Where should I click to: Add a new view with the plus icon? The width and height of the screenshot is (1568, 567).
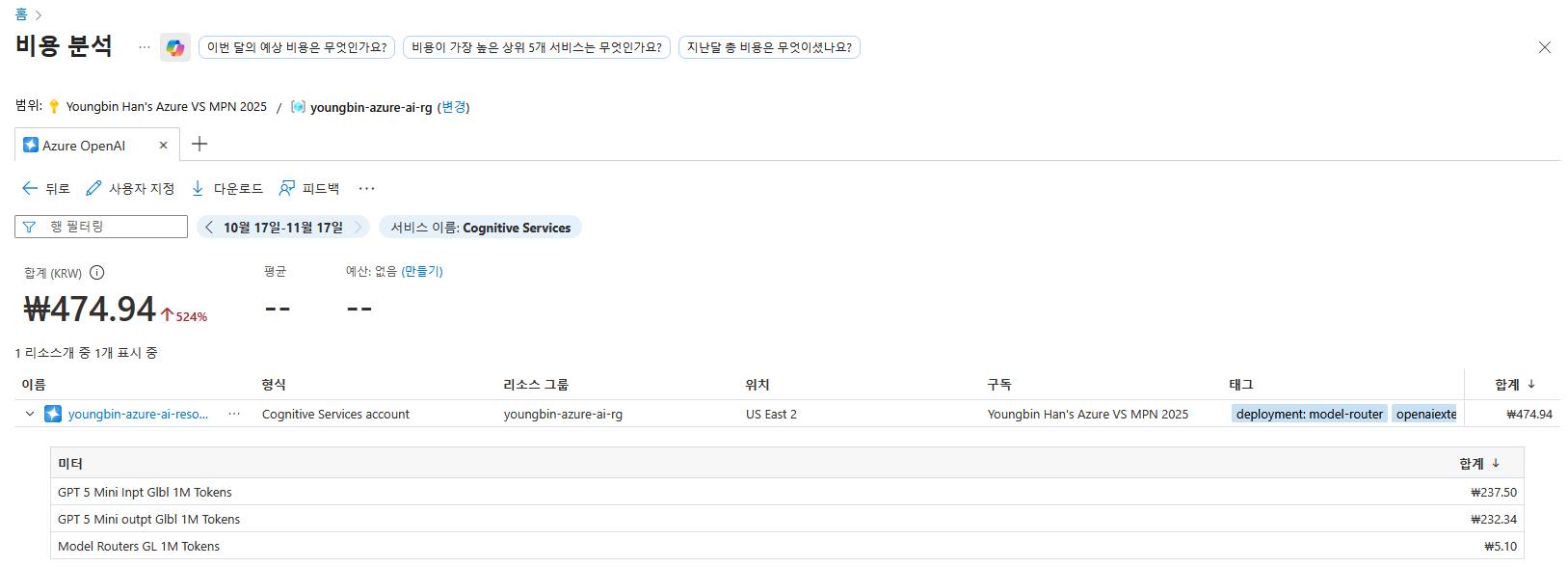click(x=199, y=145)
